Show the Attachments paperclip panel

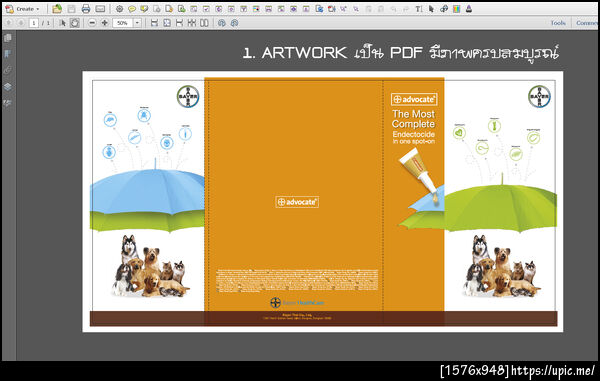[8, 70]
